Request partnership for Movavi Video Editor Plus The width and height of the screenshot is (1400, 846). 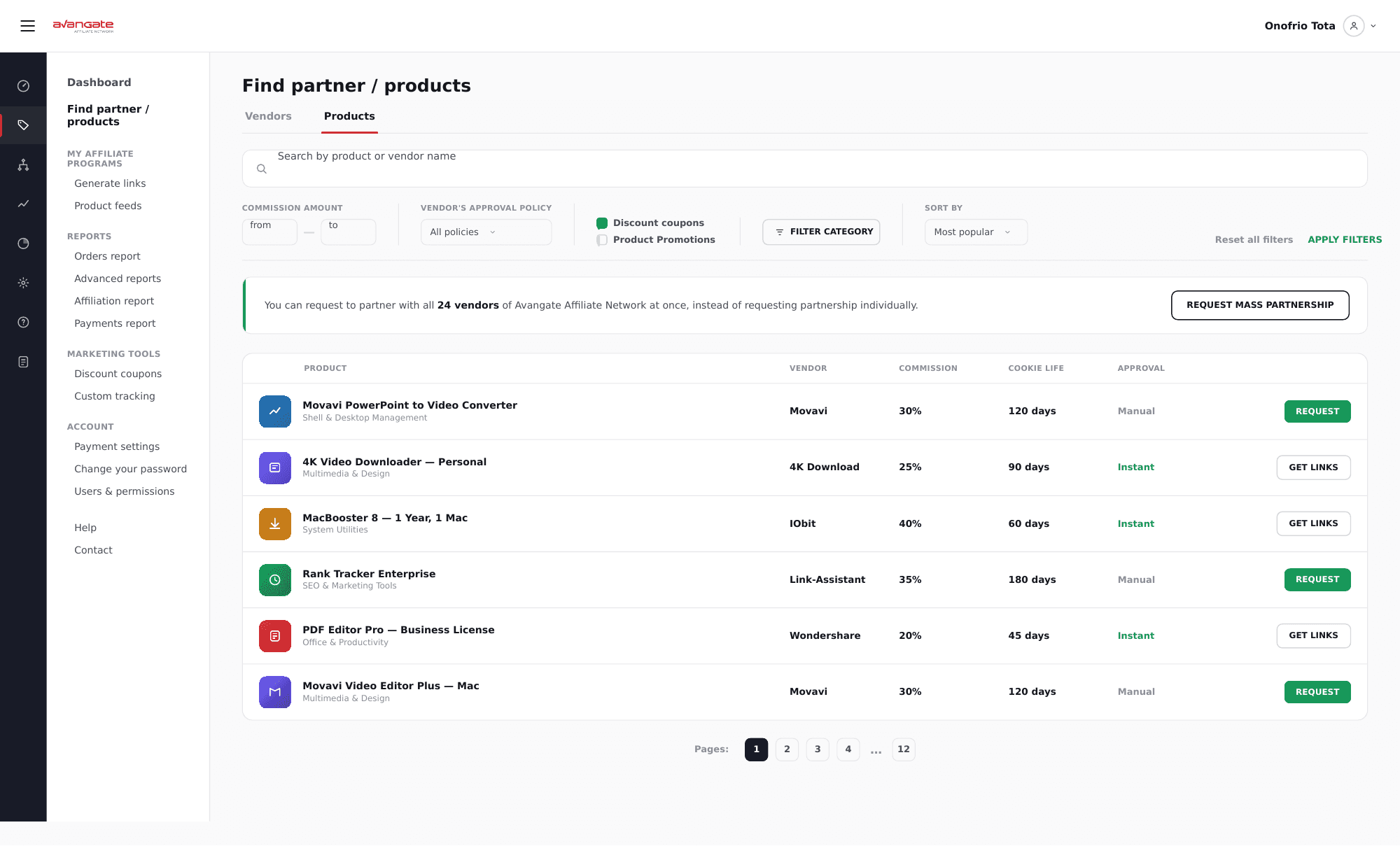(1317, 692)
